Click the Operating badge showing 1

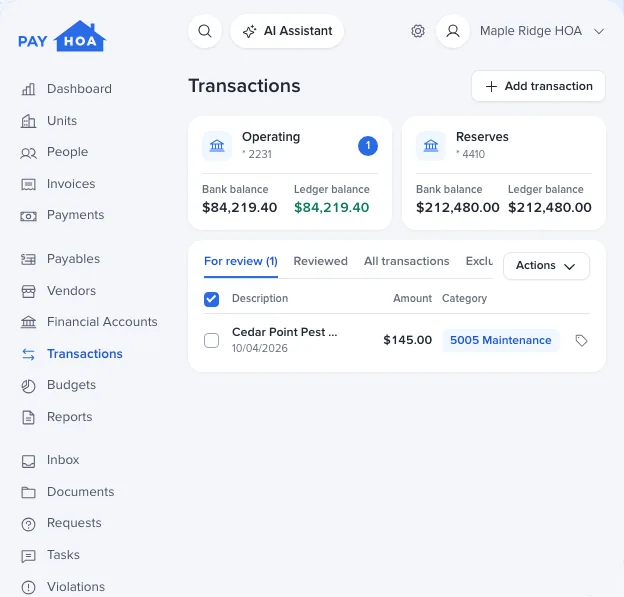(x=368, y=146)
